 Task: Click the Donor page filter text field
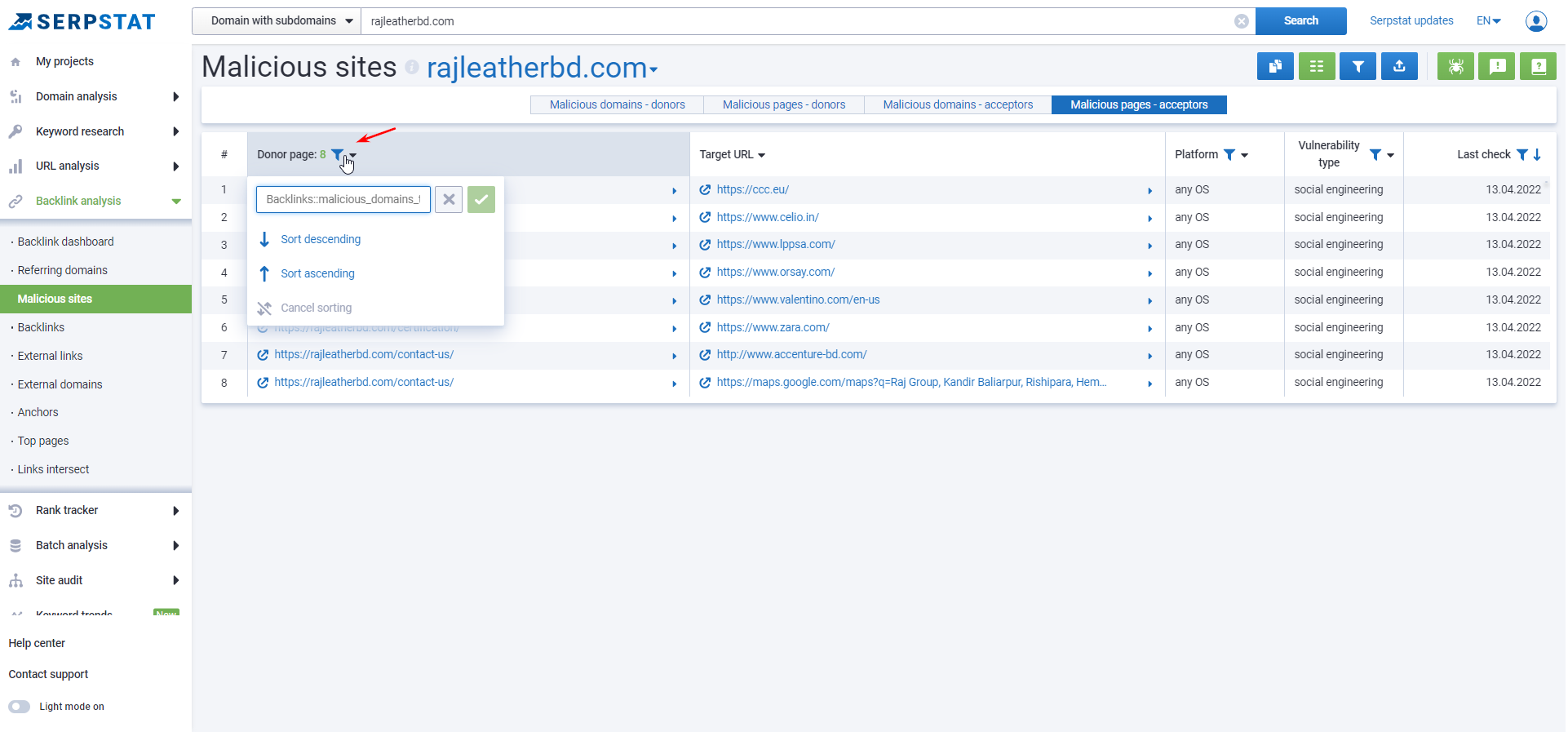pyautogui.click(x=343, y=199)
